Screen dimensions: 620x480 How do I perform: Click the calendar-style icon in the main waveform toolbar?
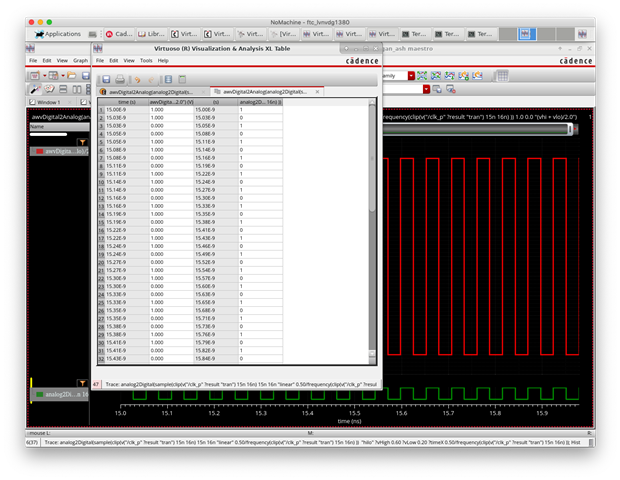35,75
